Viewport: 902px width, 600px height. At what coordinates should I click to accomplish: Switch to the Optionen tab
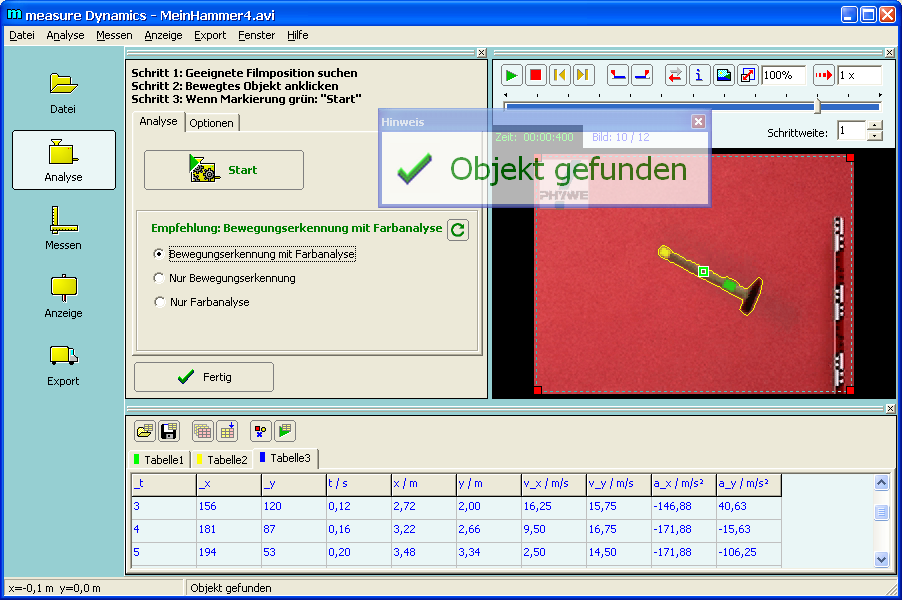click(212, 123)
